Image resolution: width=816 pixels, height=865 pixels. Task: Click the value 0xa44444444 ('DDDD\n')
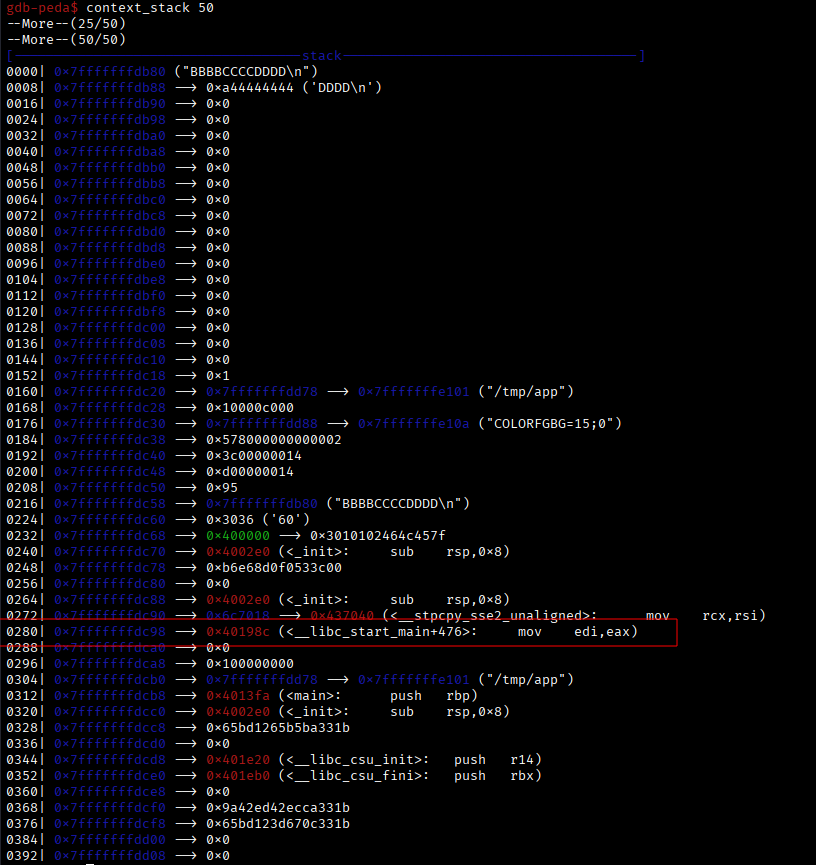[294, 88]
